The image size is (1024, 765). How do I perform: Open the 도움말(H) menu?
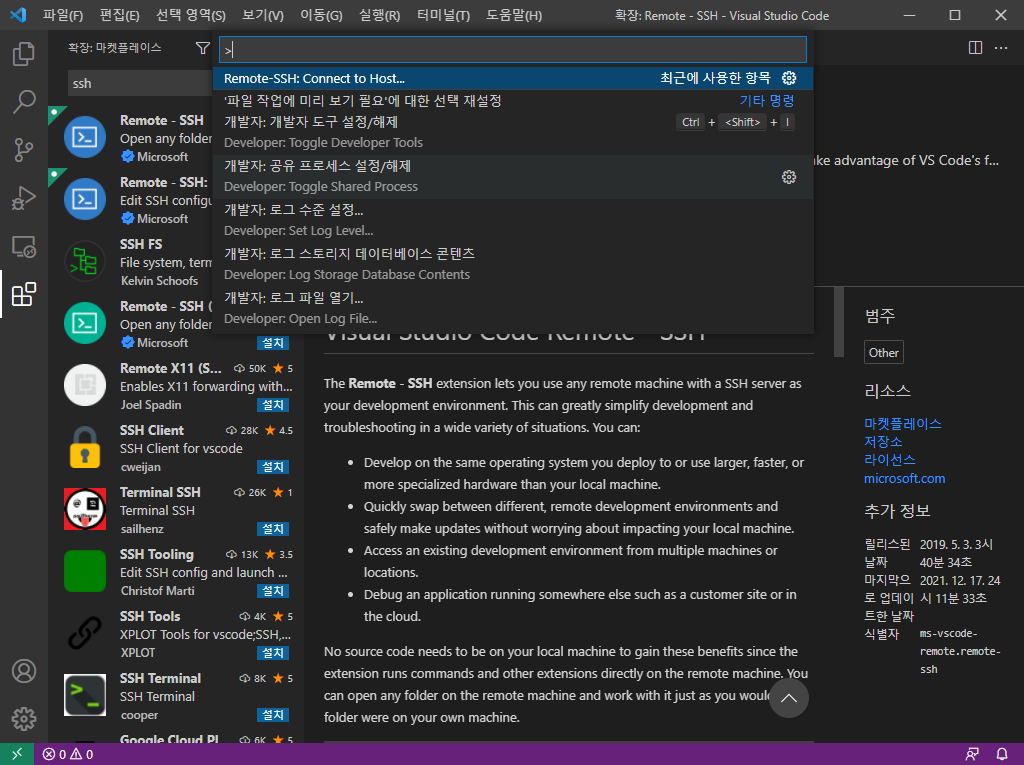click(x=514, y=15)
